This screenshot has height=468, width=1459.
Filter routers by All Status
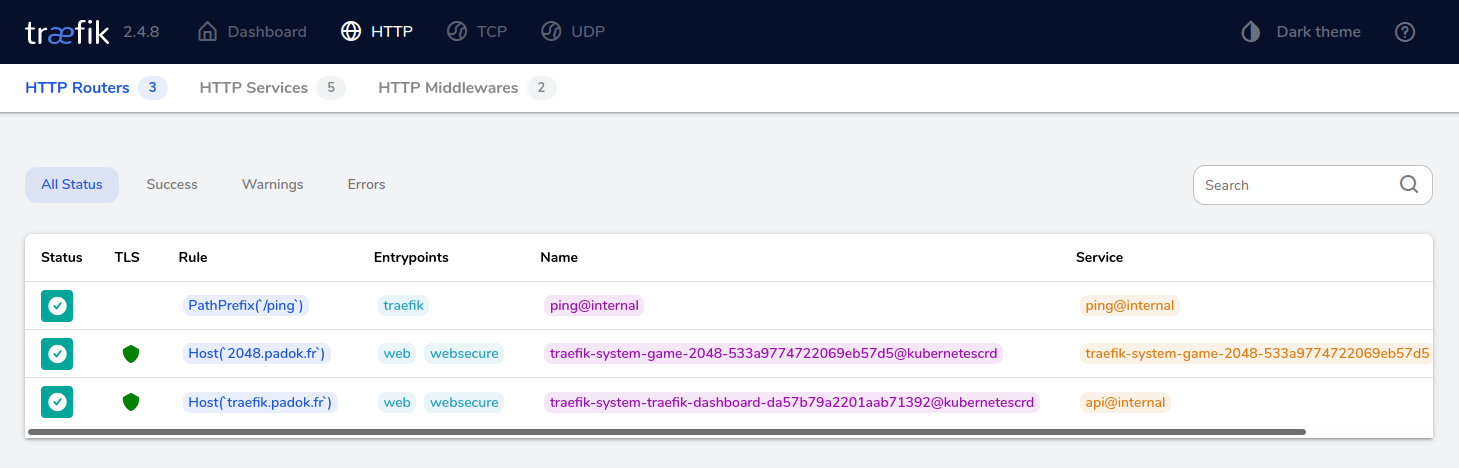(x=72, y=185)
